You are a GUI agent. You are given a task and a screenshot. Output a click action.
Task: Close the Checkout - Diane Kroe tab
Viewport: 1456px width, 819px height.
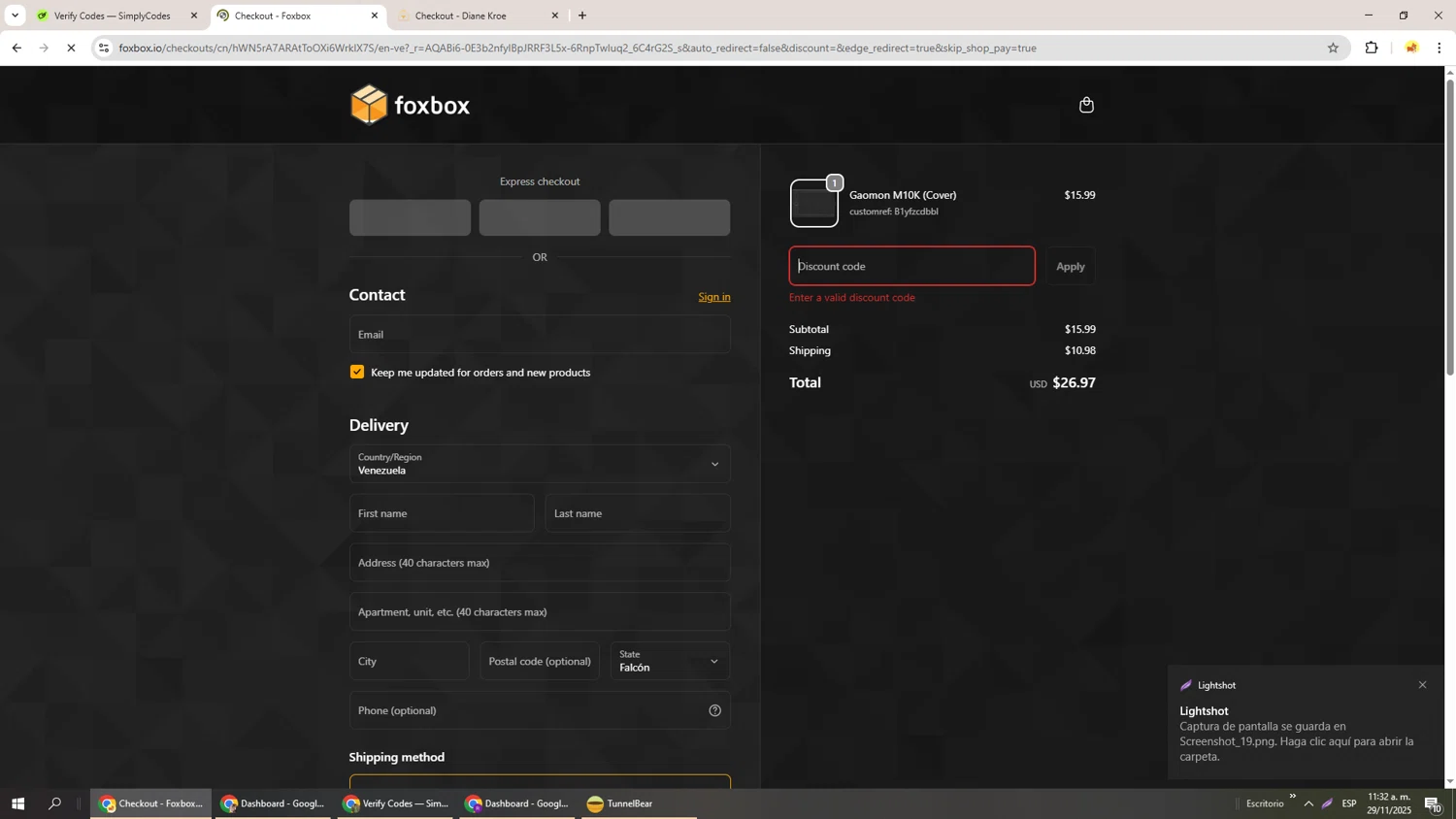pyautogui.click(x=555, y=16)
